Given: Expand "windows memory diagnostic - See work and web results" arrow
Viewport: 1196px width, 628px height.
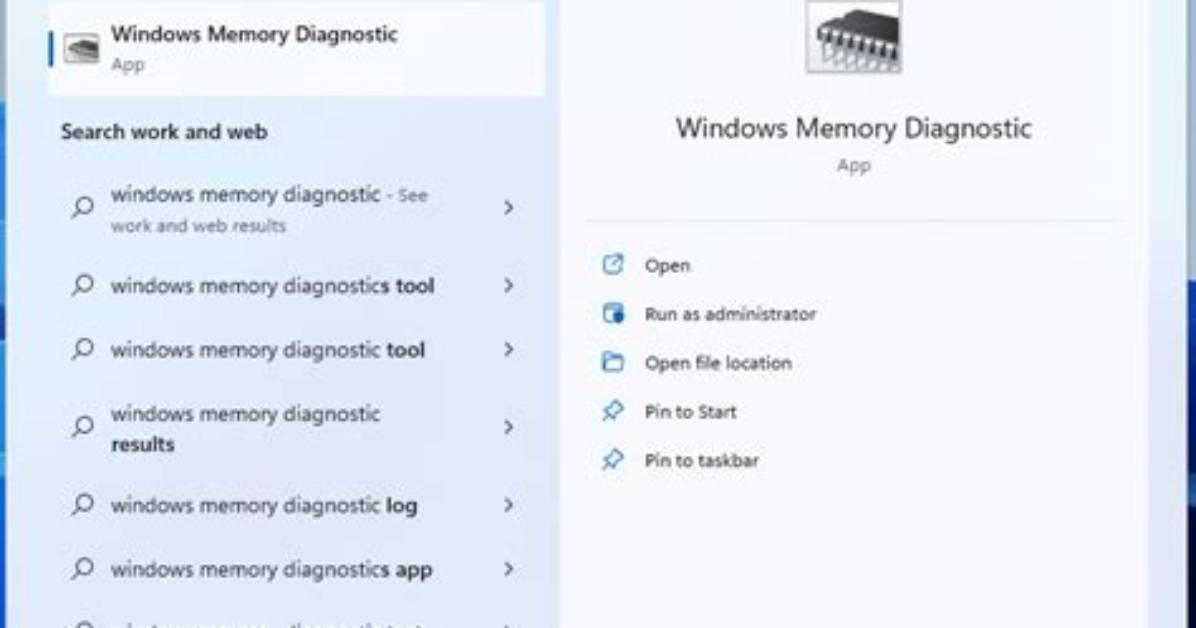Looking at the screenshot, I should pos(509,208).
